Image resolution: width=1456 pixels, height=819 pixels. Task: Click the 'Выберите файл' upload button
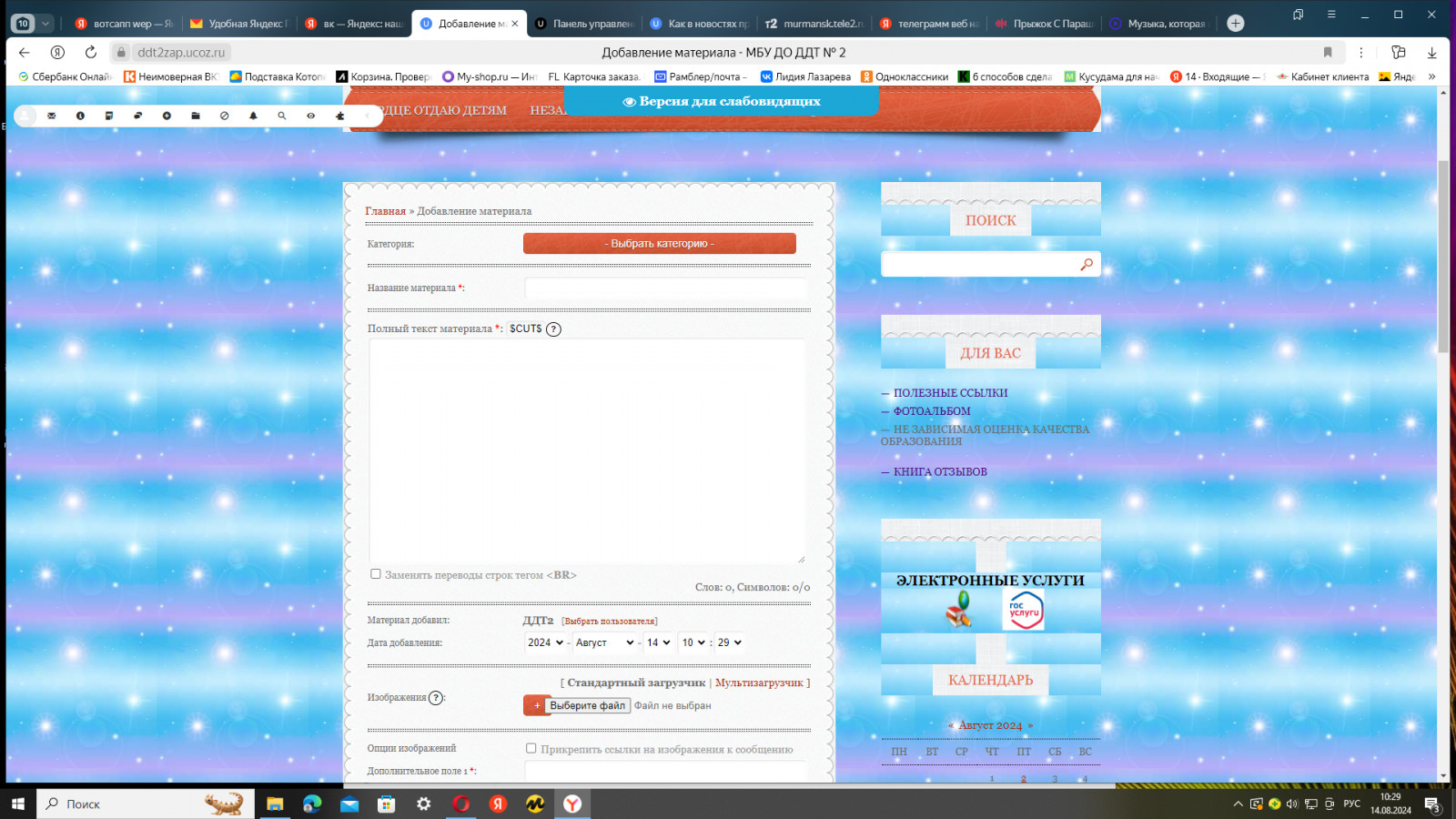point(587,705)
